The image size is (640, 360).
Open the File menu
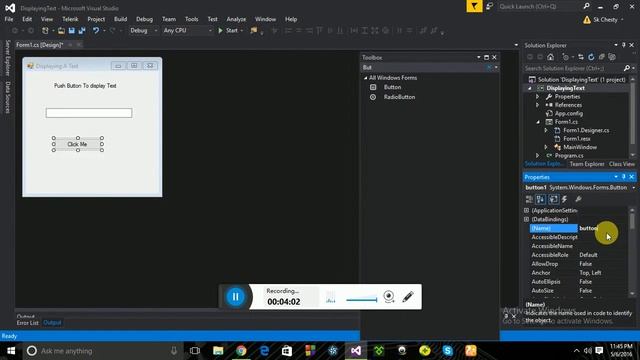[9, 19]
